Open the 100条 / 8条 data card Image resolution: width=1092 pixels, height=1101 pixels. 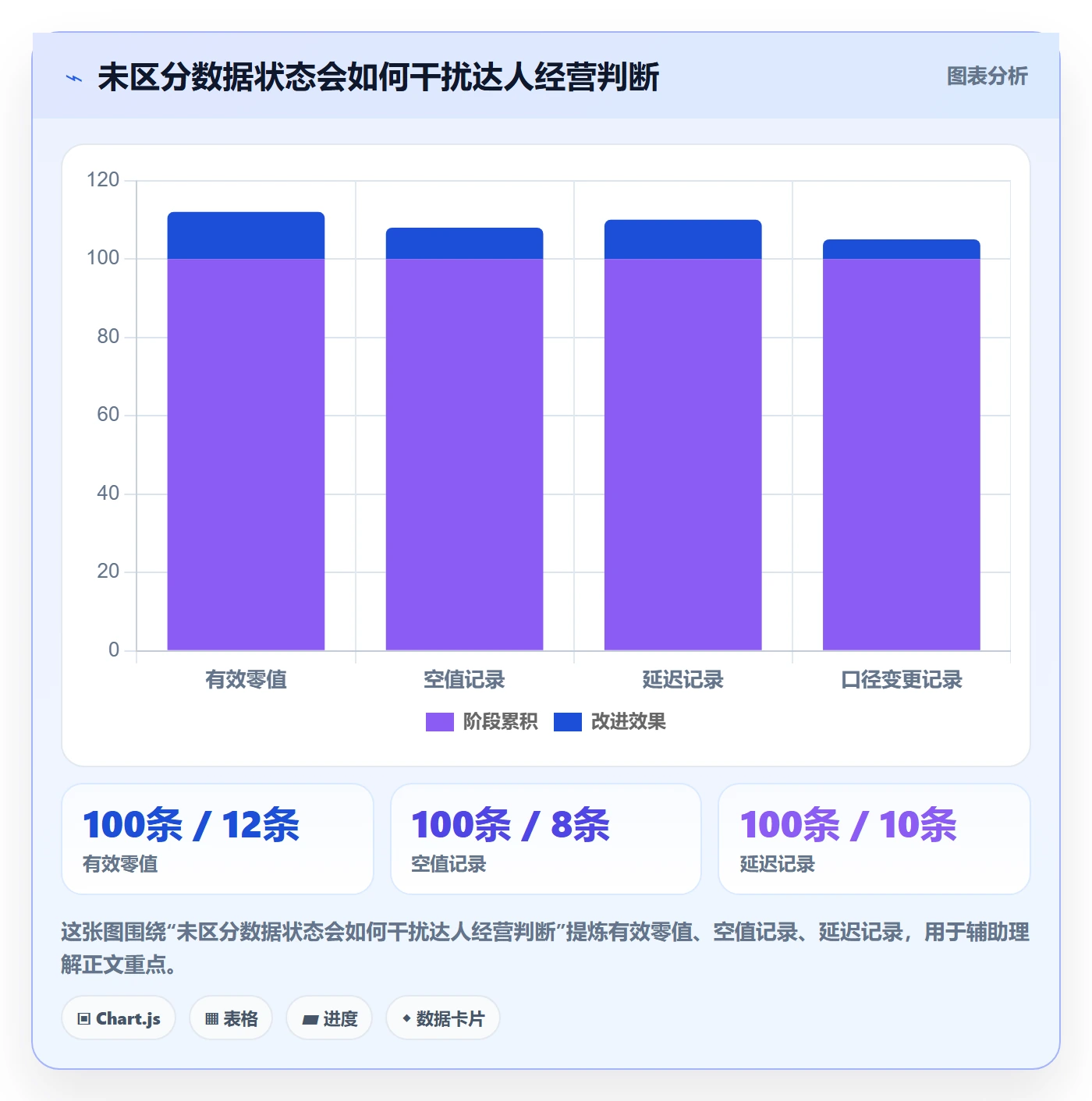click(546, 839)
